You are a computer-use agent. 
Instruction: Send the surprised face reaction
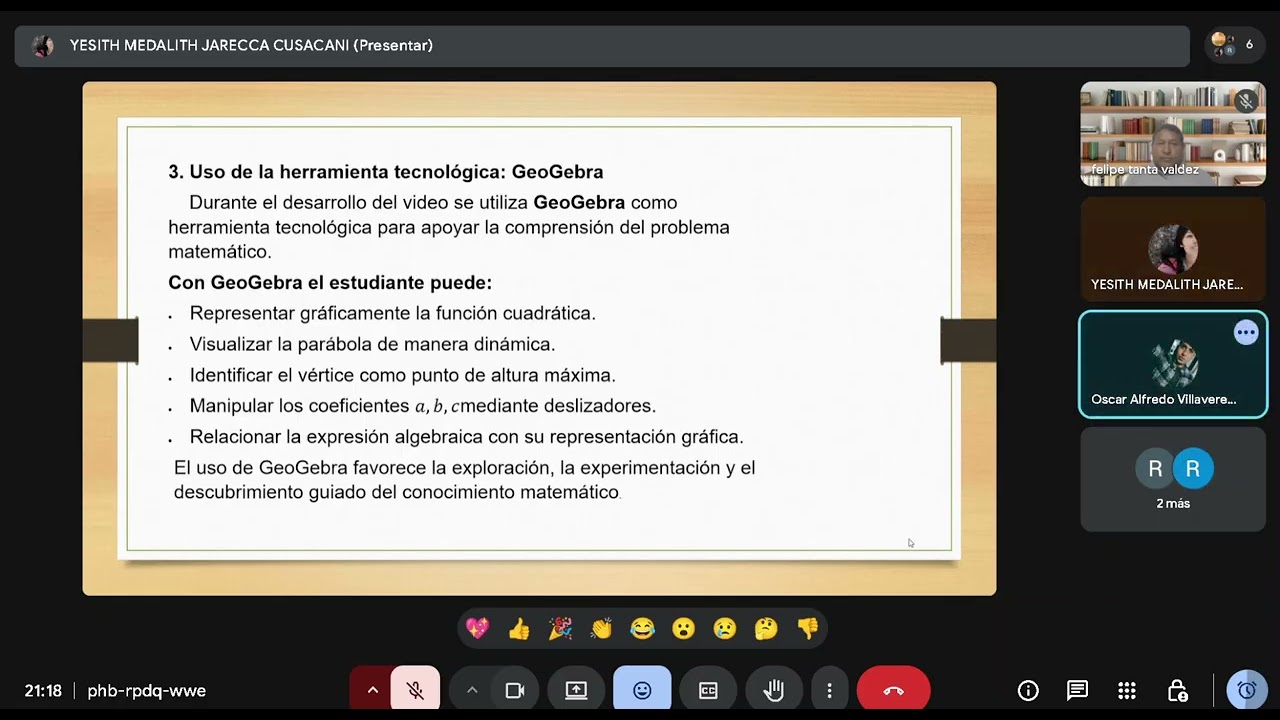click(x=684, y=628)
